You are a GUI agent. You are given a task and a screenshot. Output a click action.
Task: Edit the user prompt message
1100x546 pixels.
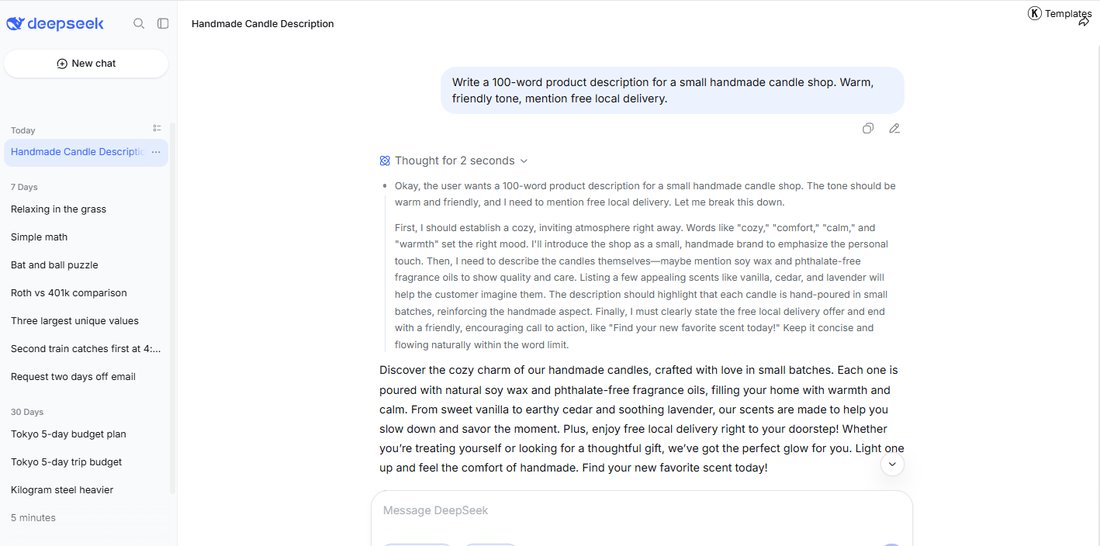coord(894,128)
